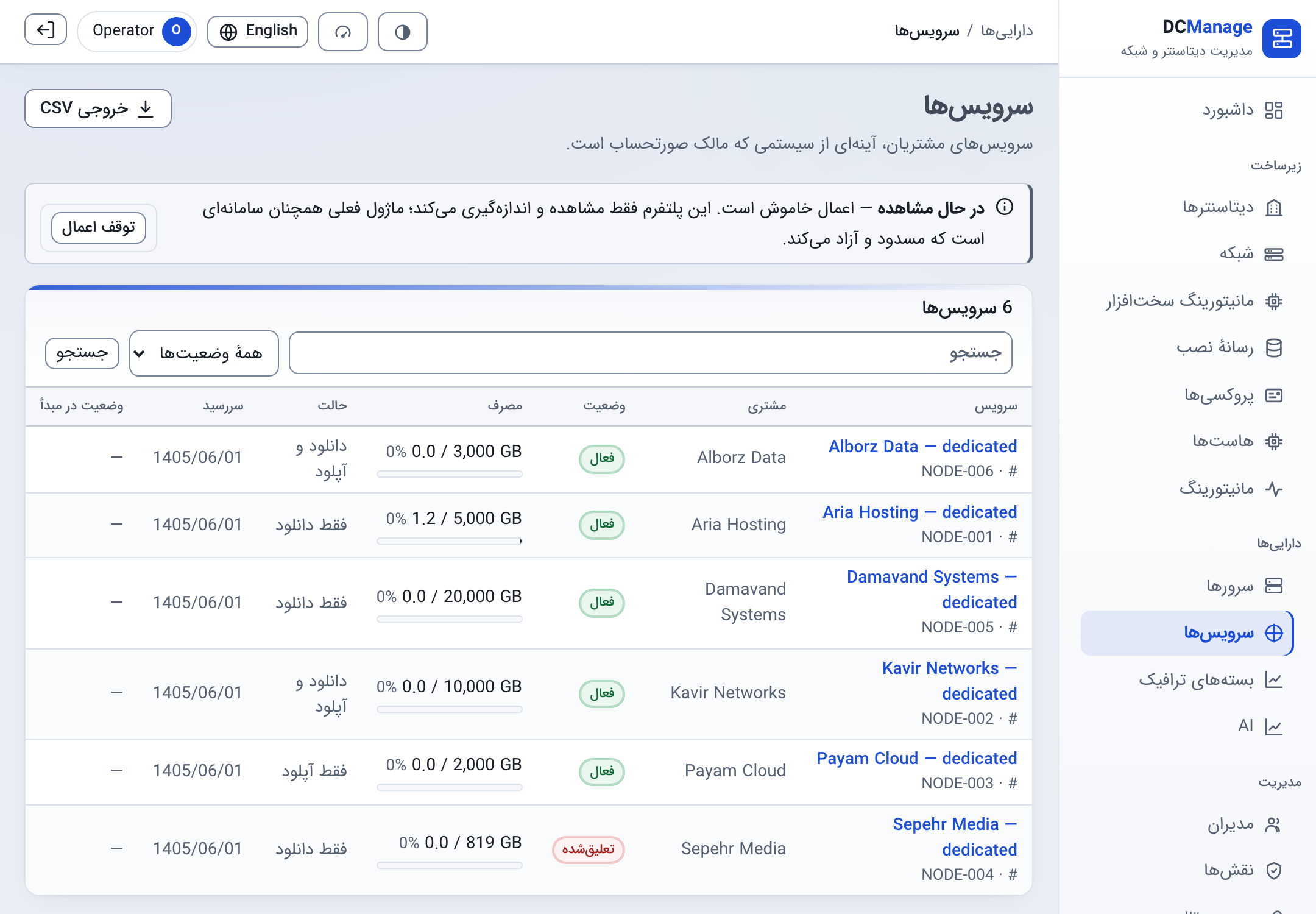Viewport: 1316px width, 914px height.
Task: Click the بسته‌های ترافیک chart icon
Action: pyautogui.click(x=1274, y=680)
